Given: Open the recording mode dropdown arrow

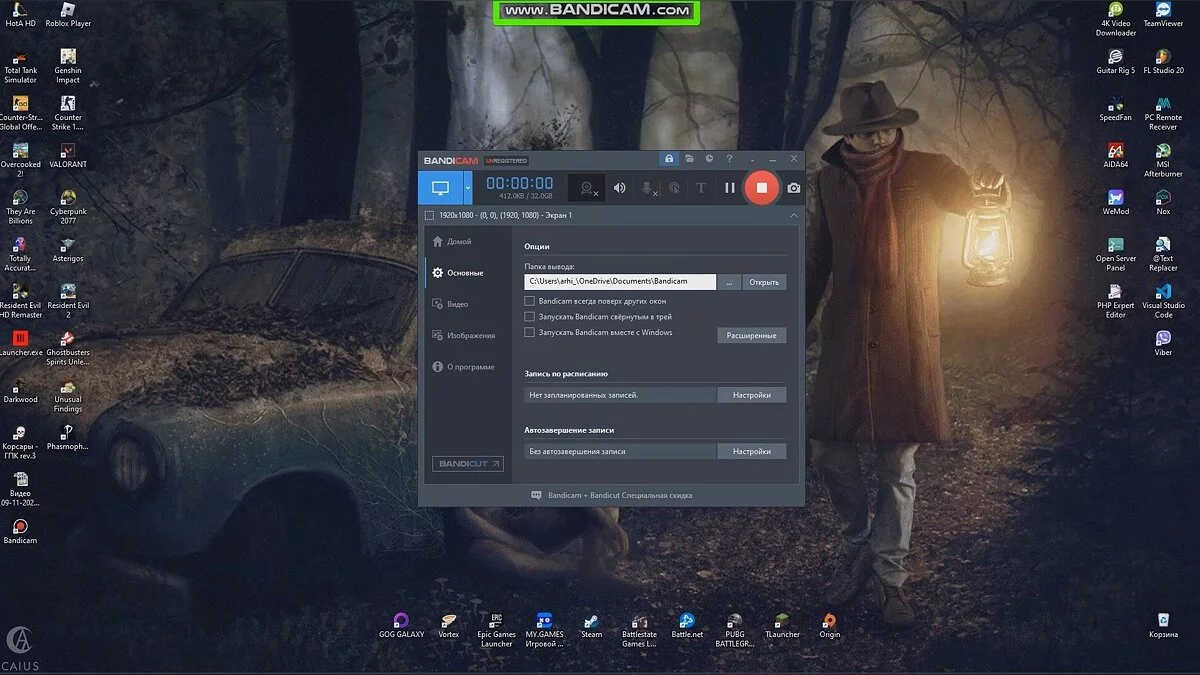Looking at the screenshot, I should click(x=468, y=187).
